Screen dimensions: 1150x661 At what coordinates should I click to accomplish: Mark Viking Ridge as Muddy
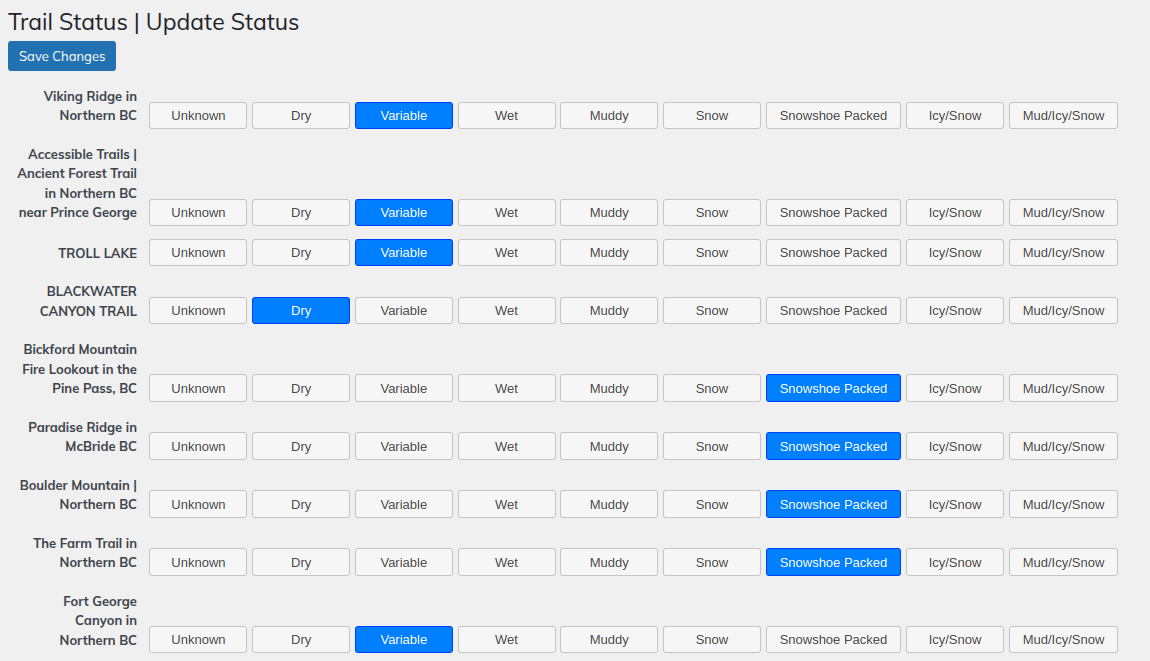pyautogui.click(x=609, y=116)
